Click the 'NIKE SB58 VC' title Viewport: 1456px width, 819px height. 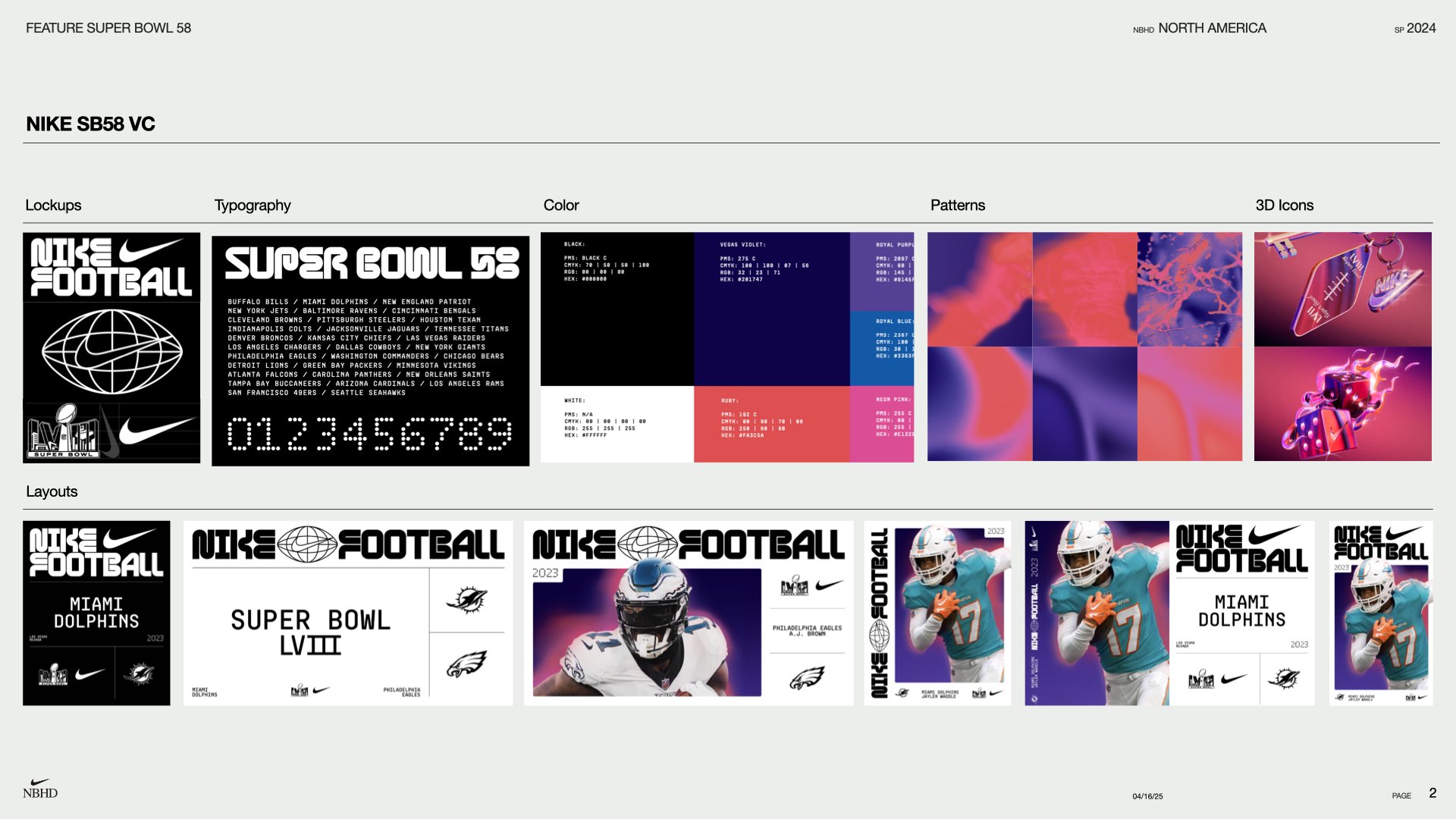tap(90, 124)
